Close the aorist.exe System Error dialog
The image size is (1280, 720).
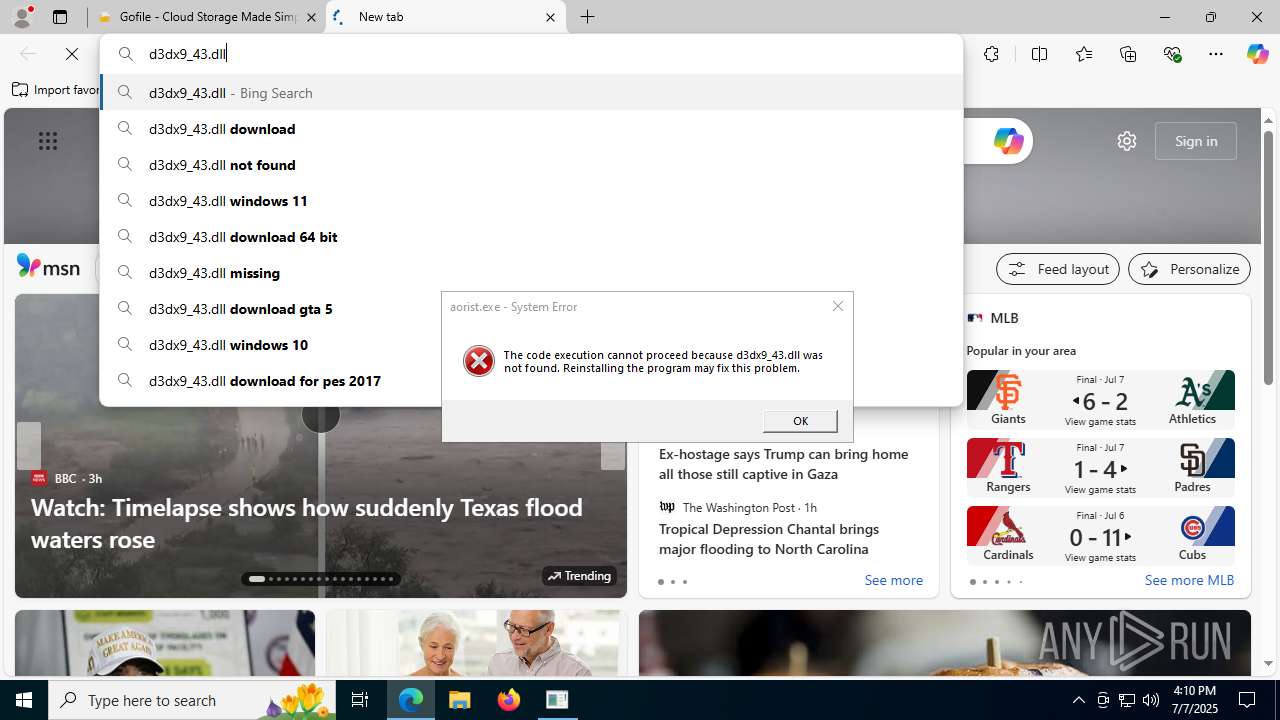click(838, 306)
